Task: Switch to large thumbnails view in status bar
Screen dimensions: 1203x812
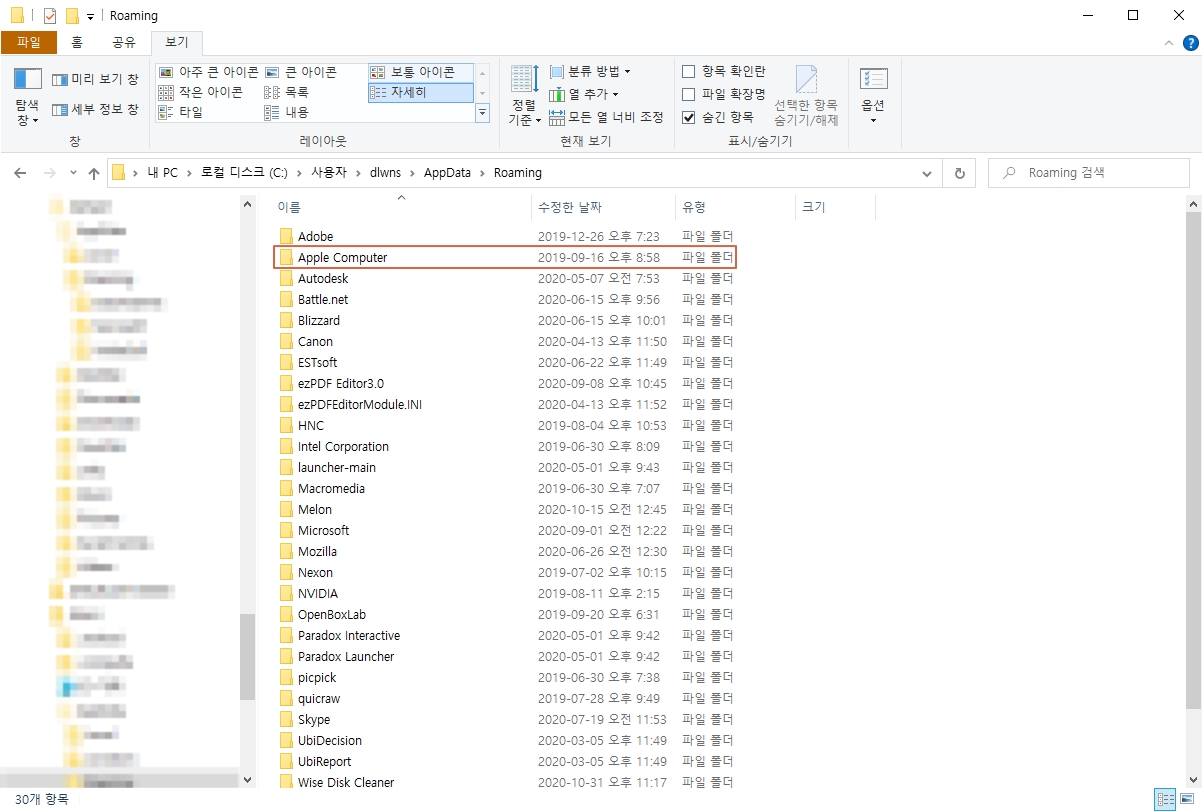Action: [x=1189, y=799]
